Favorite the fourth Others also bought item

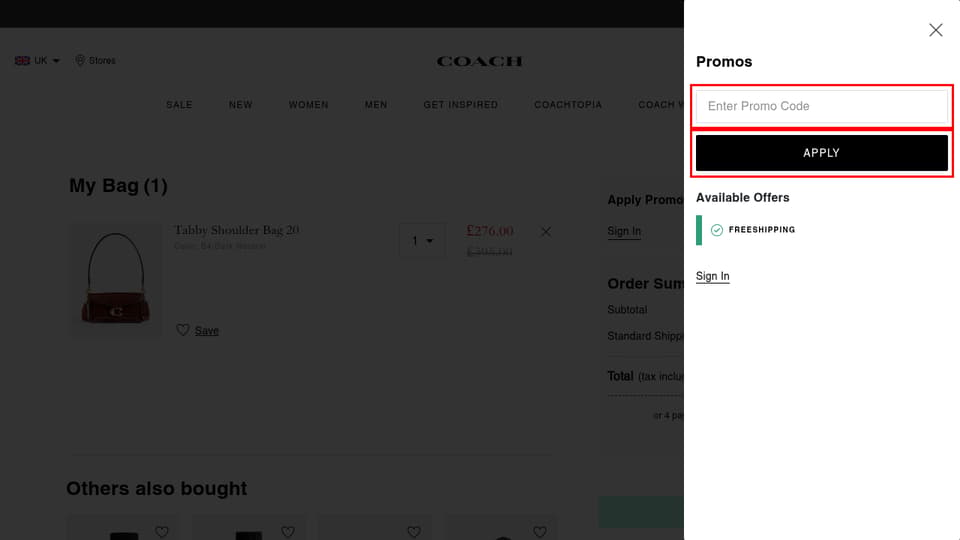539,532
